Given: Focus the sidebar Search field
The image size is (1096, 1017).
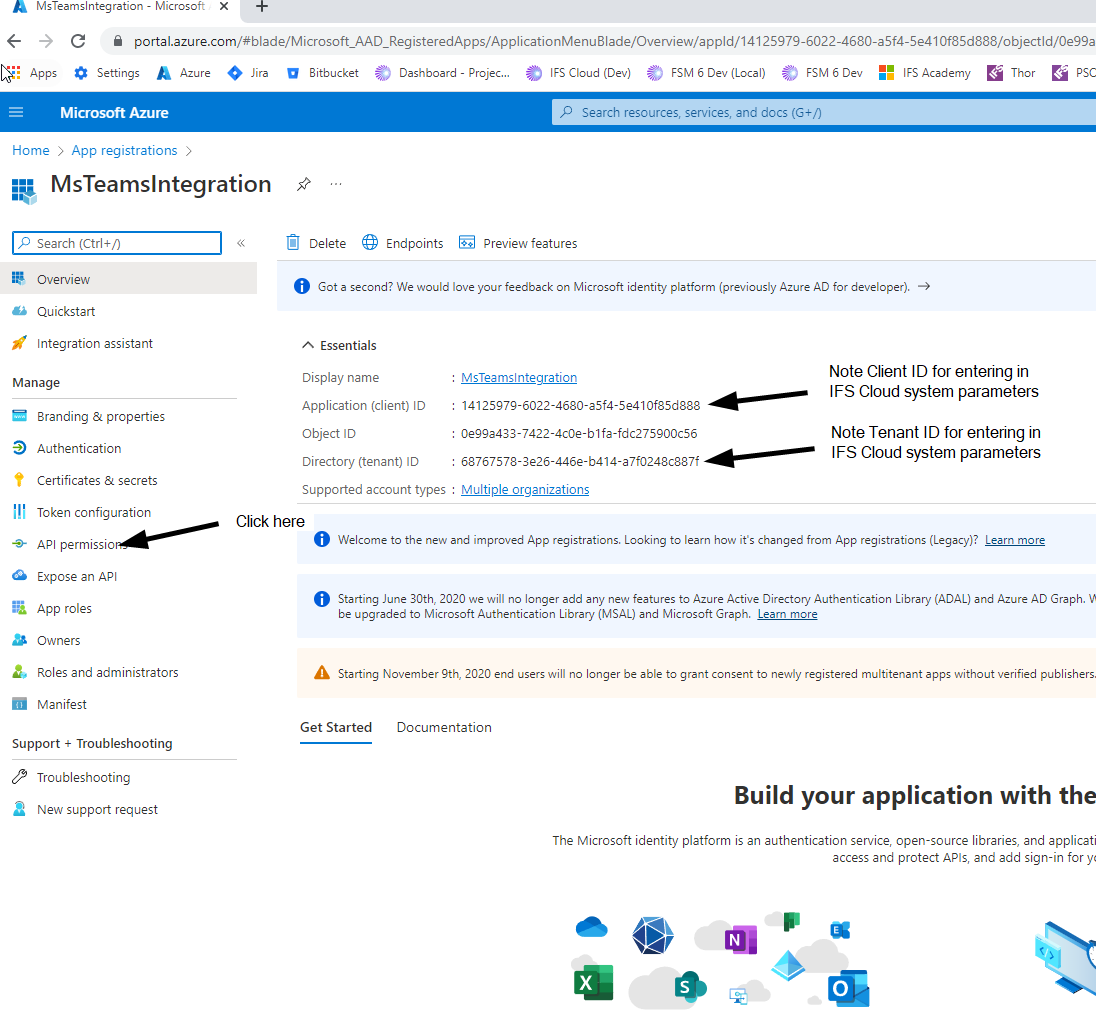Looking at the screenshot, I should coord(116,243).
